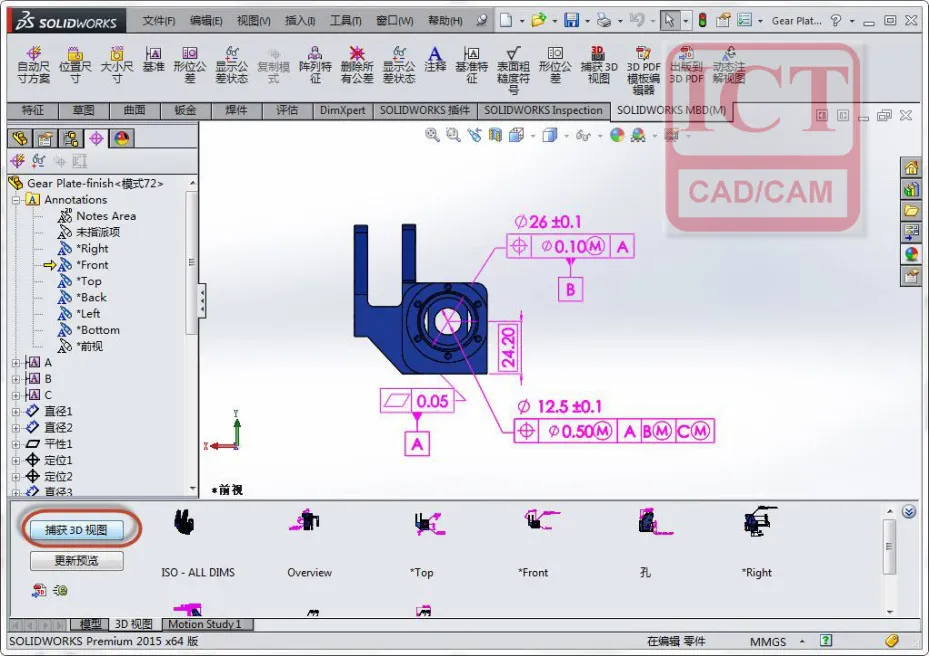Click the New document icon
This screenshot has height=656, width=929.
[506, 21]
